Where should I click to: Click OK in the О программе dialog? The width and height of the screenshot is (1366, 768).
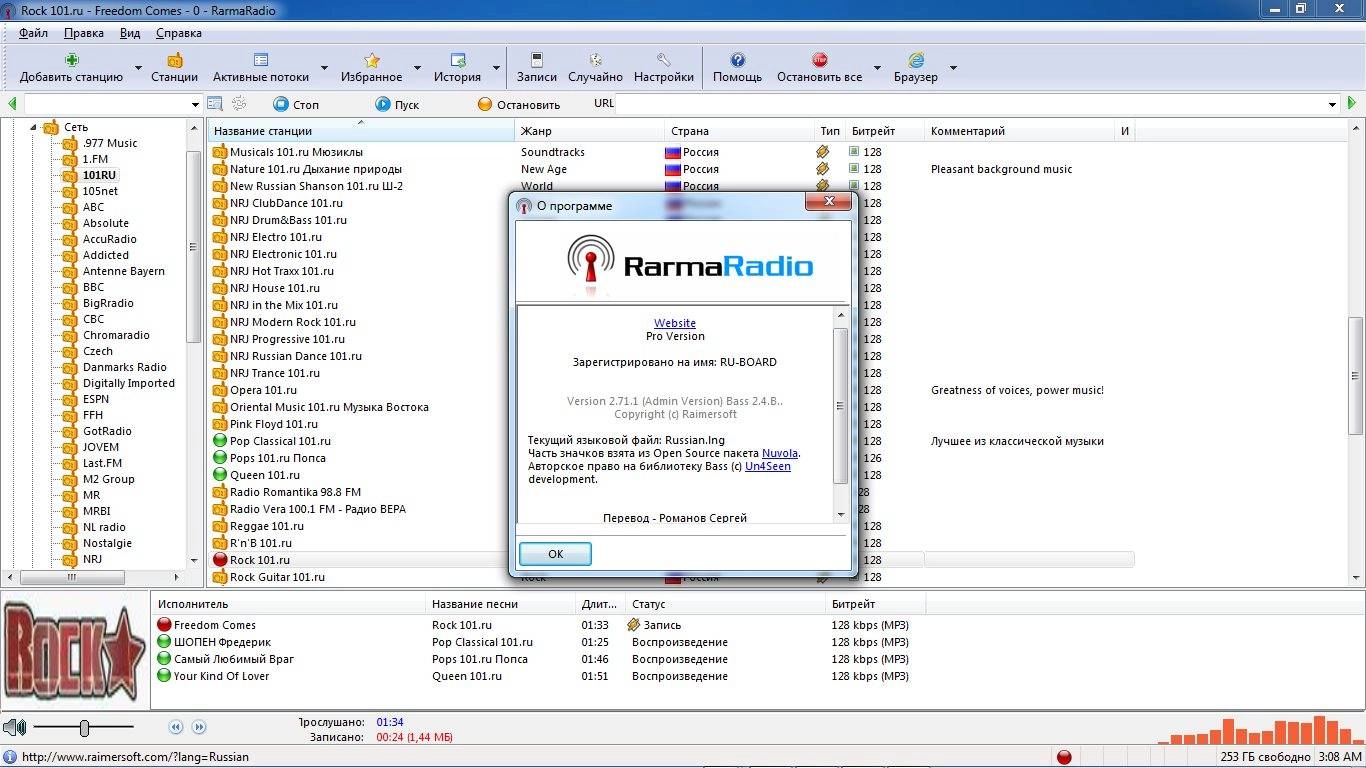pyautogui.click(x=556, y=554)
